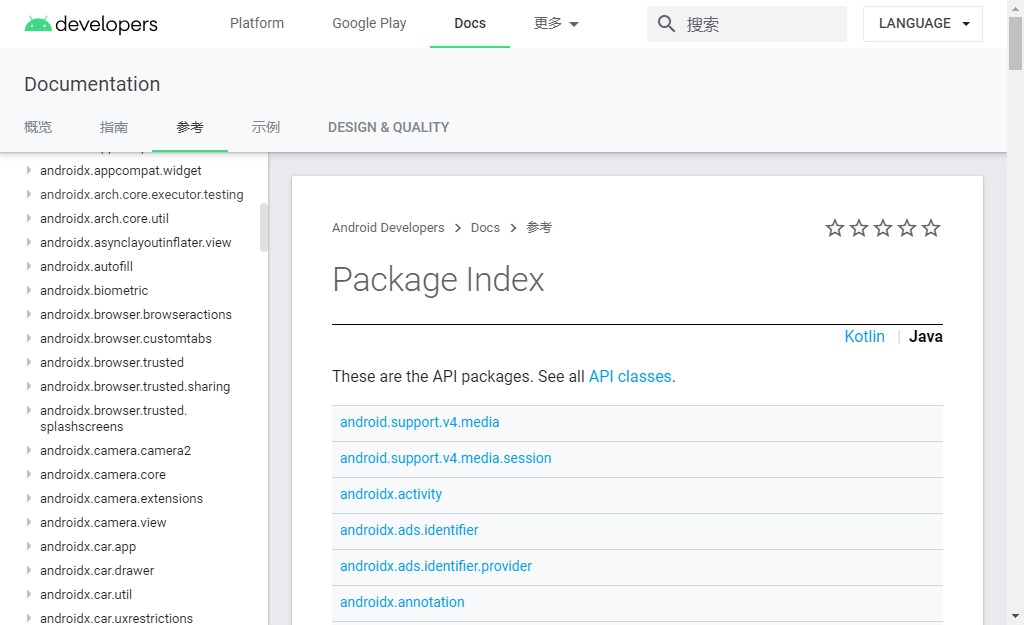Image resolution: width=1024 pixels, height=625 pixels.
Task: Open the LANGUAGE dropdown
Action: pyautogui.click(x=923, y=24)
